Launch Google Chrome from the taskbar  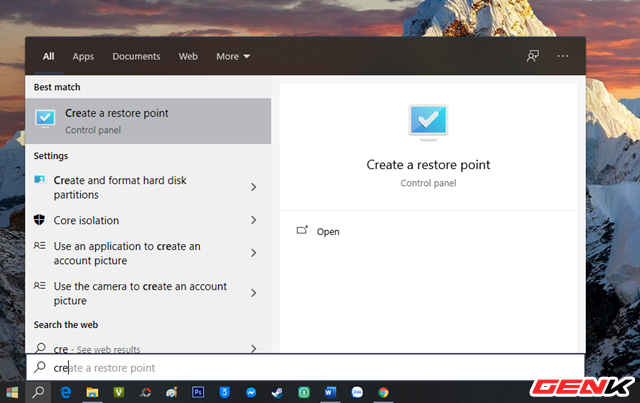pyautogui.click(x=383, y=392)
